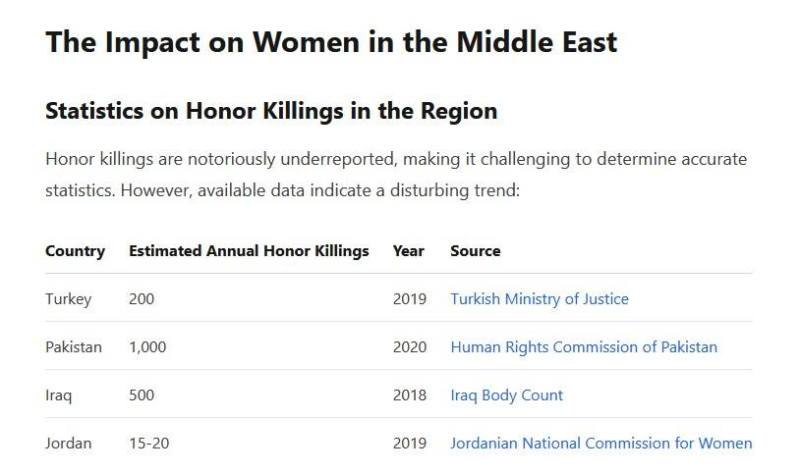Click the main heading about Middle East women
The width and height of the screenshot is (800, 473).
(x=331, y=42)
